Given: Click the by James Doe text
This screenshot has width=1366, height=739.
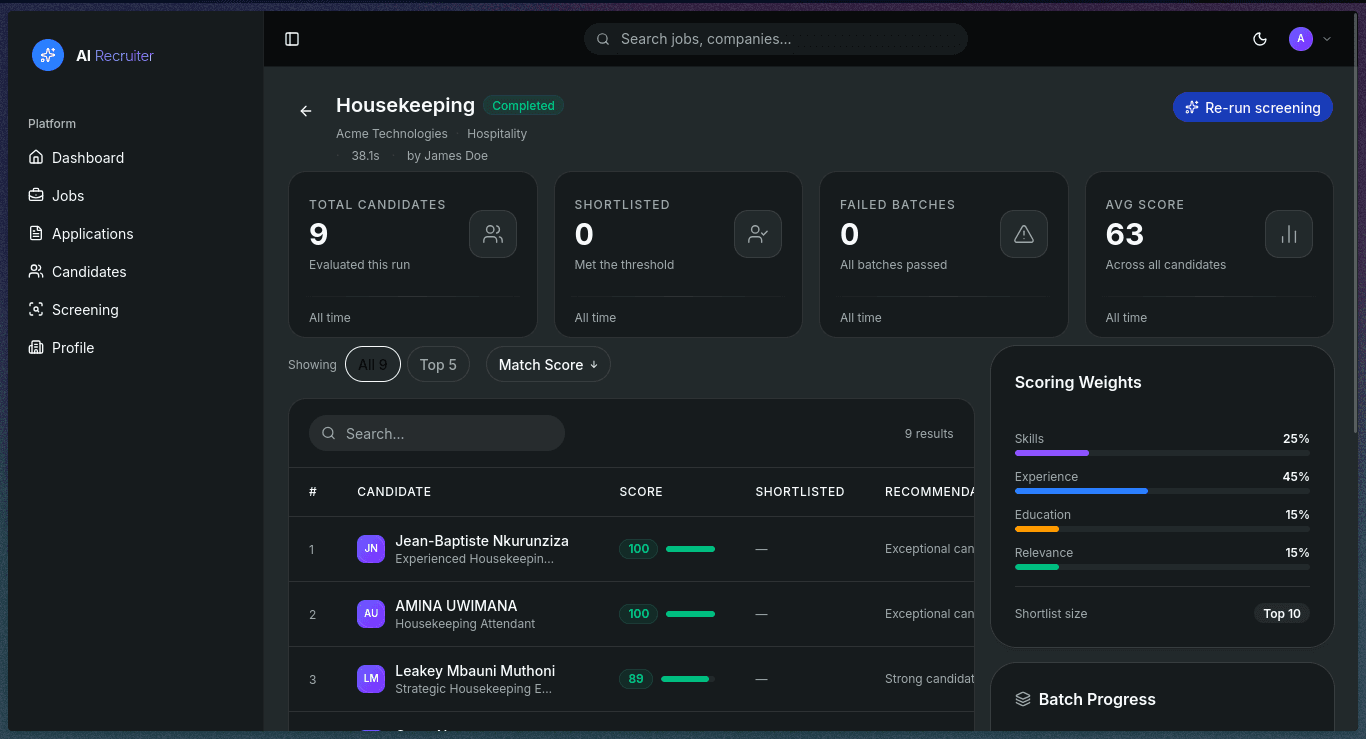Looking at the screenshot, I should coord(447,155).
